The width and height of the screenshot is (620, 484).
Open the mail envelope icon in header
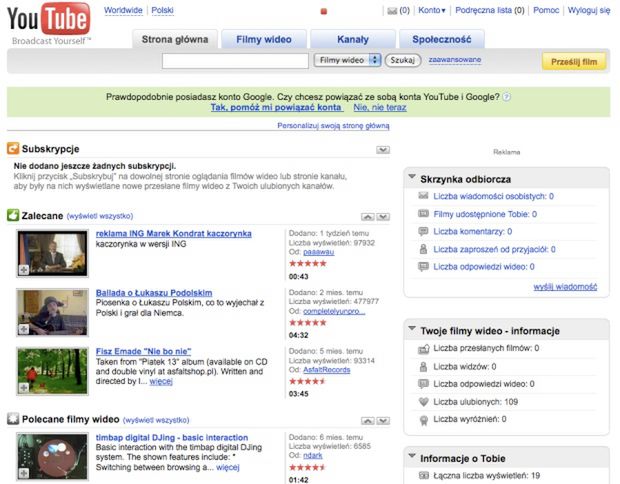[392, 11]
